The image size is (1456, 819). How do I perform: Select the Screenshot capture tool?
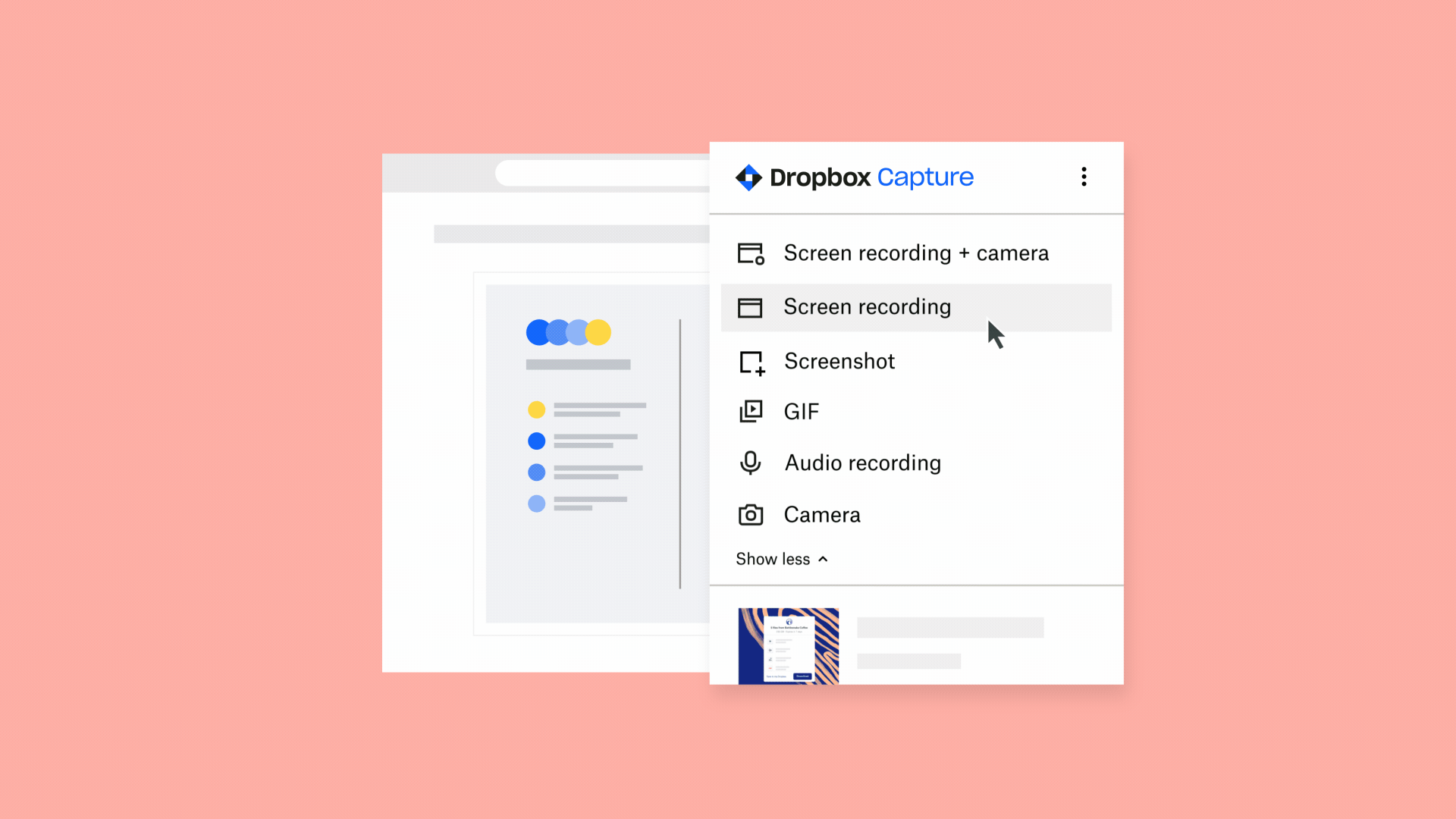838,360
